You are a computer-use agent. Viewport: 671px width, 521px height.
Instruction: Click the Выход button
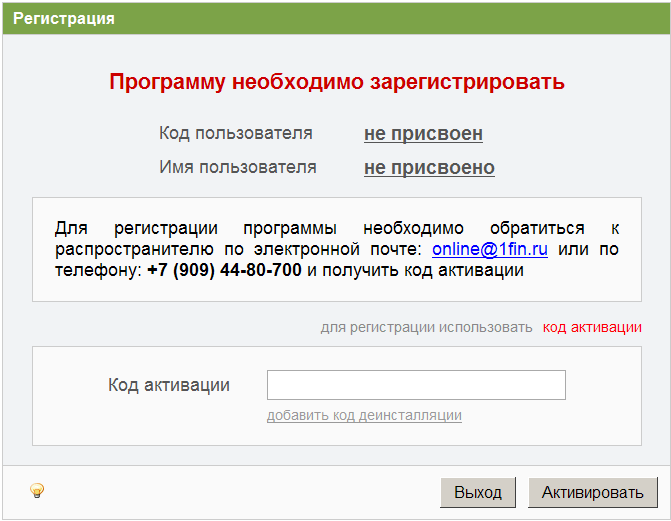pos(478,493)
